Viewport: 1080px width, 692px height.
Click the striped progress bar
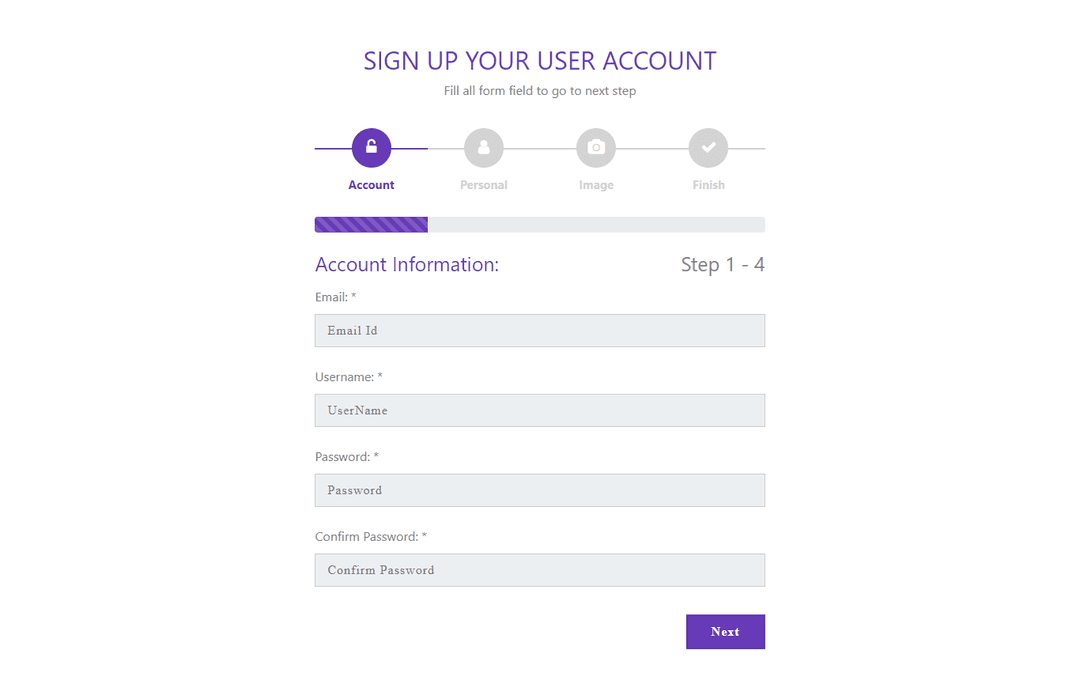click(371, 224)
